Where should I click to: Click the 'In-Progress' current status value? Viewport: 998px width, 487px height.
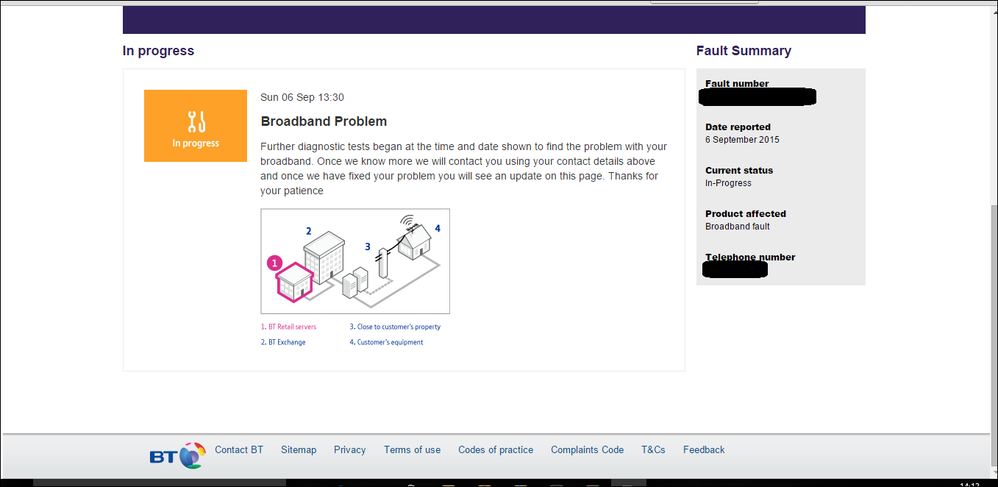tap(728, 183)
